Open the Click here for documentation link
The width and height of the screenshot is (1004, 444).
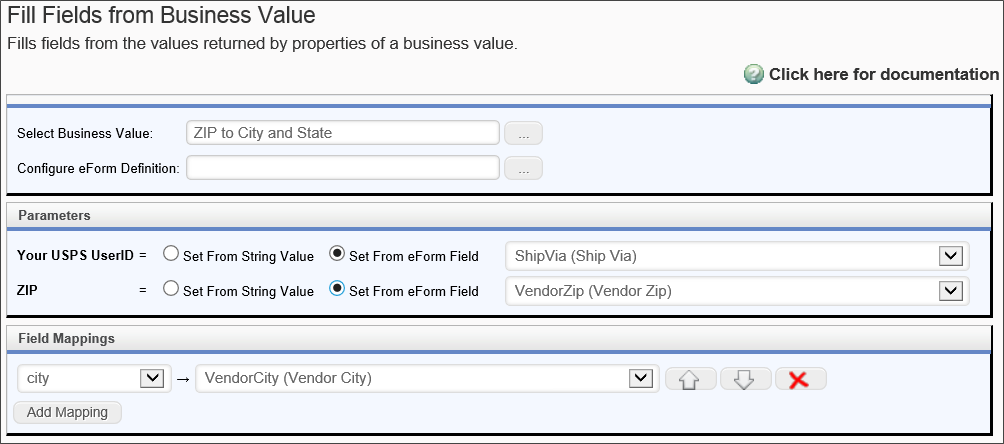pyautogui.click(x=883, y=75)
